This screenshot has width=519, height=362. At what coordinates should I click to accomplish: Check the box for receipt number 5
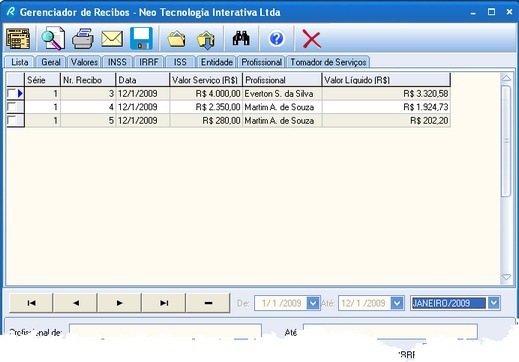tap(12, 120)
